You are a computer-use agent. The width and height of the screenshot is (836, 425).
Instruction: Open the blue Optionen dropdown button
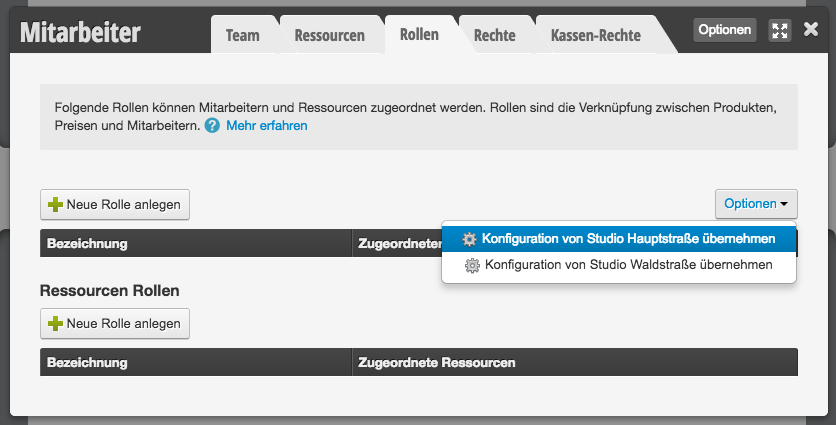click(756, 204)
